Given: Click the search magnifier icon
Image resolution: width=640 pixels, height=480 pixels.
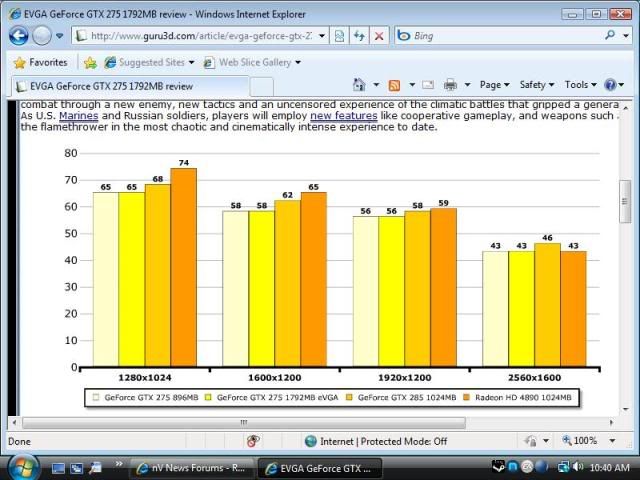Looking at the screenshot, I should (x=610, y=36).
